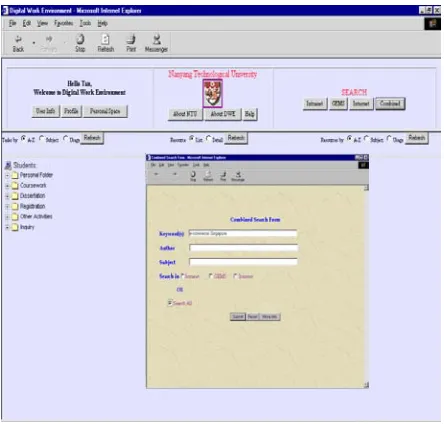Click Help button beside About DWE
The height and width of the screenshot is (424, 444).
click(x=250, y=114)
